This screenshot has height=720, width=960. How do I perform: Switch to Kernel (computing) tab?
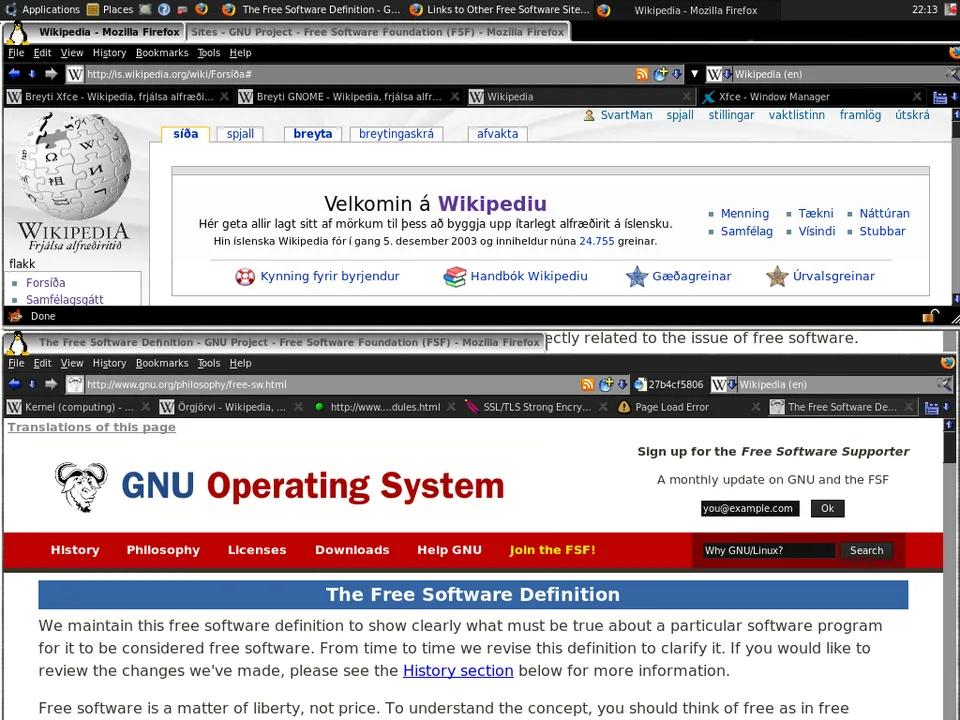[x=78, y=407]
